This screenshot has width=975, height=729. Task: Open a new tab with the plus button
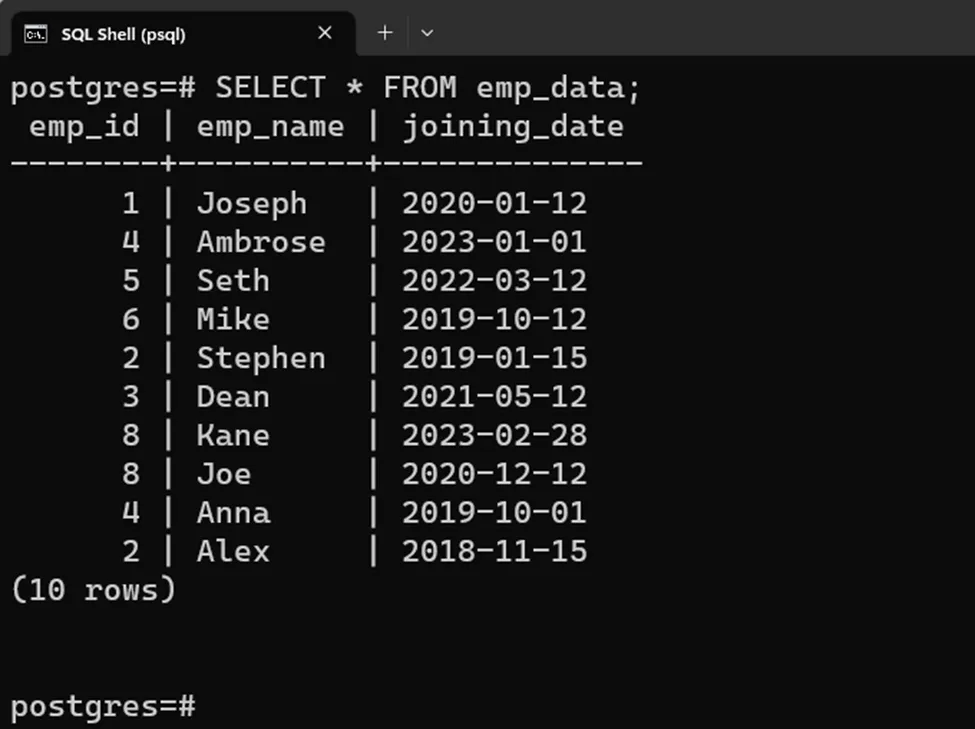tap(385, 33)
